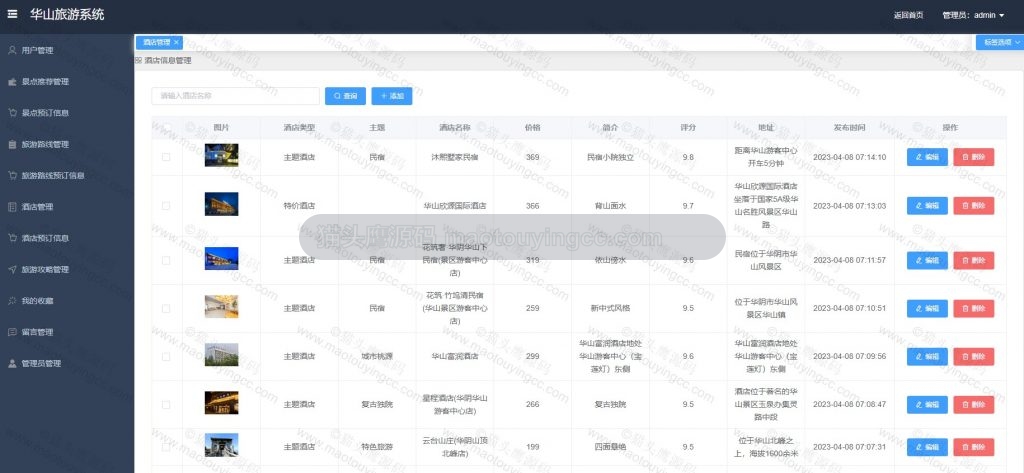Edit the 沐熙墅家民宿 row
Viewport: 1024px width, 473px height.
pos(927,157)
